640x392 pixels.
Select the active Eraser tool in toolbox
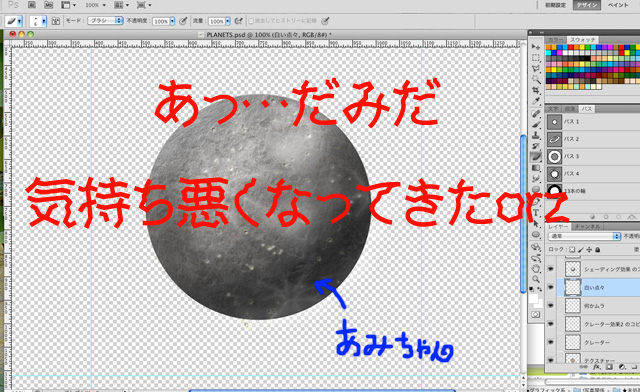(536, 156)
